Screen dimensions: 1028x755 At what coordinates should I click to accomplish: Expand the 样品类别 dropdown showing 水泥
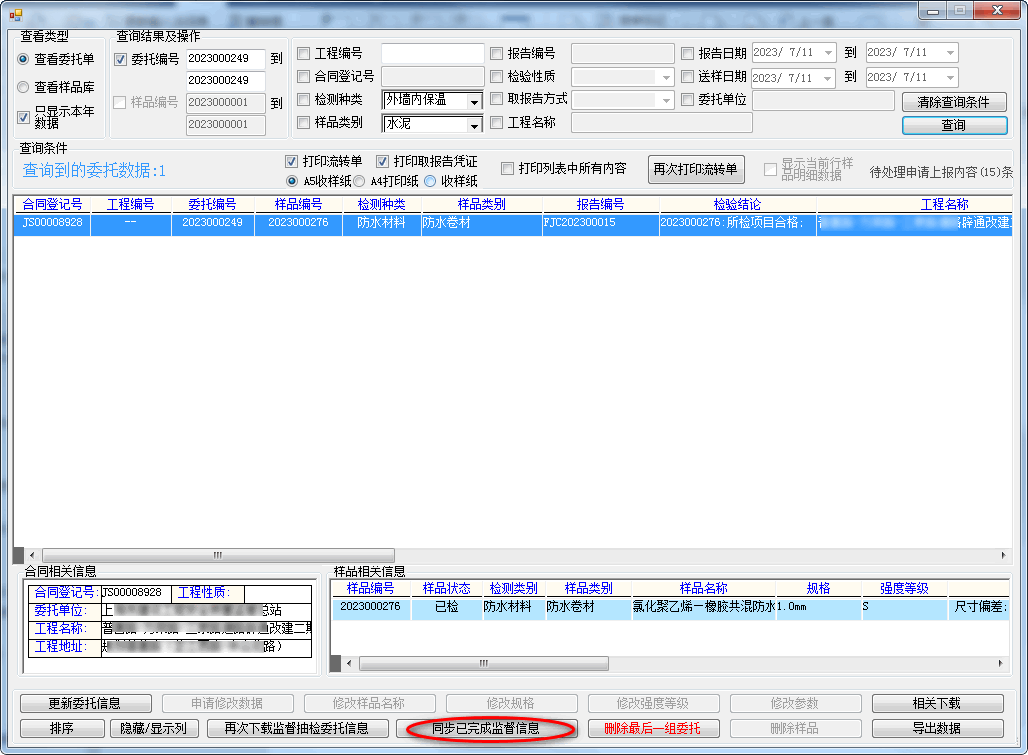(x=474, y=125)
